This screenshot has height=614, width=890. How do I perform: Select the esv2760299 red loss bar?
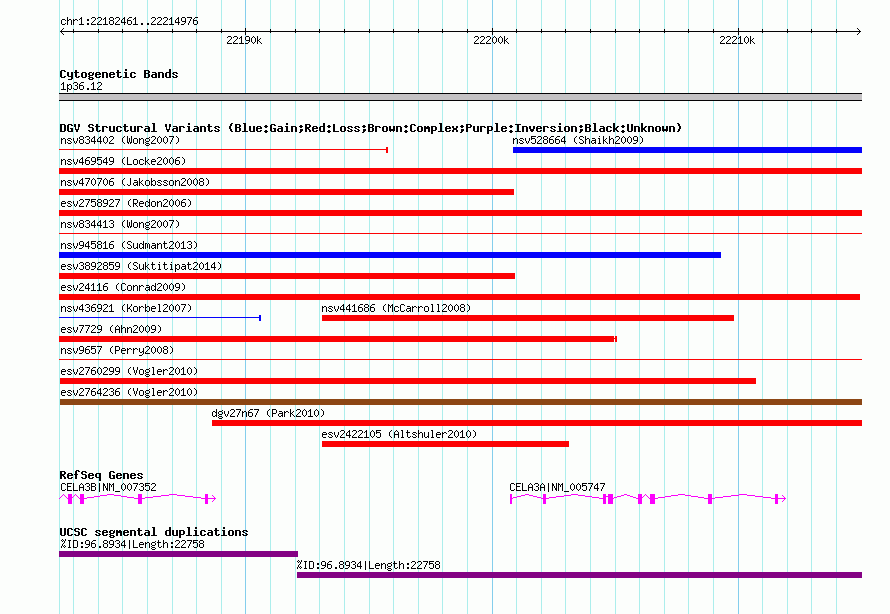408,381
